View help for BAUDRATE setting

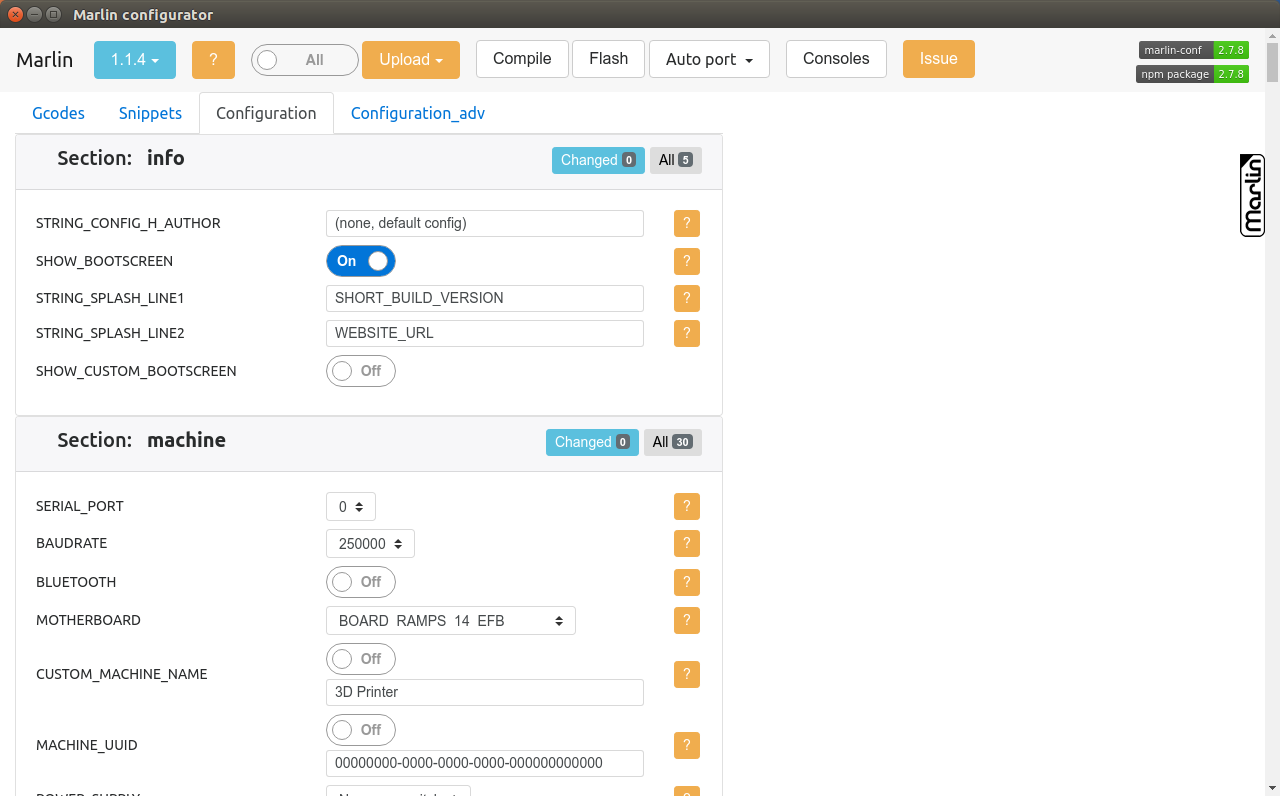pyautogui.click(x=686, y=543)
